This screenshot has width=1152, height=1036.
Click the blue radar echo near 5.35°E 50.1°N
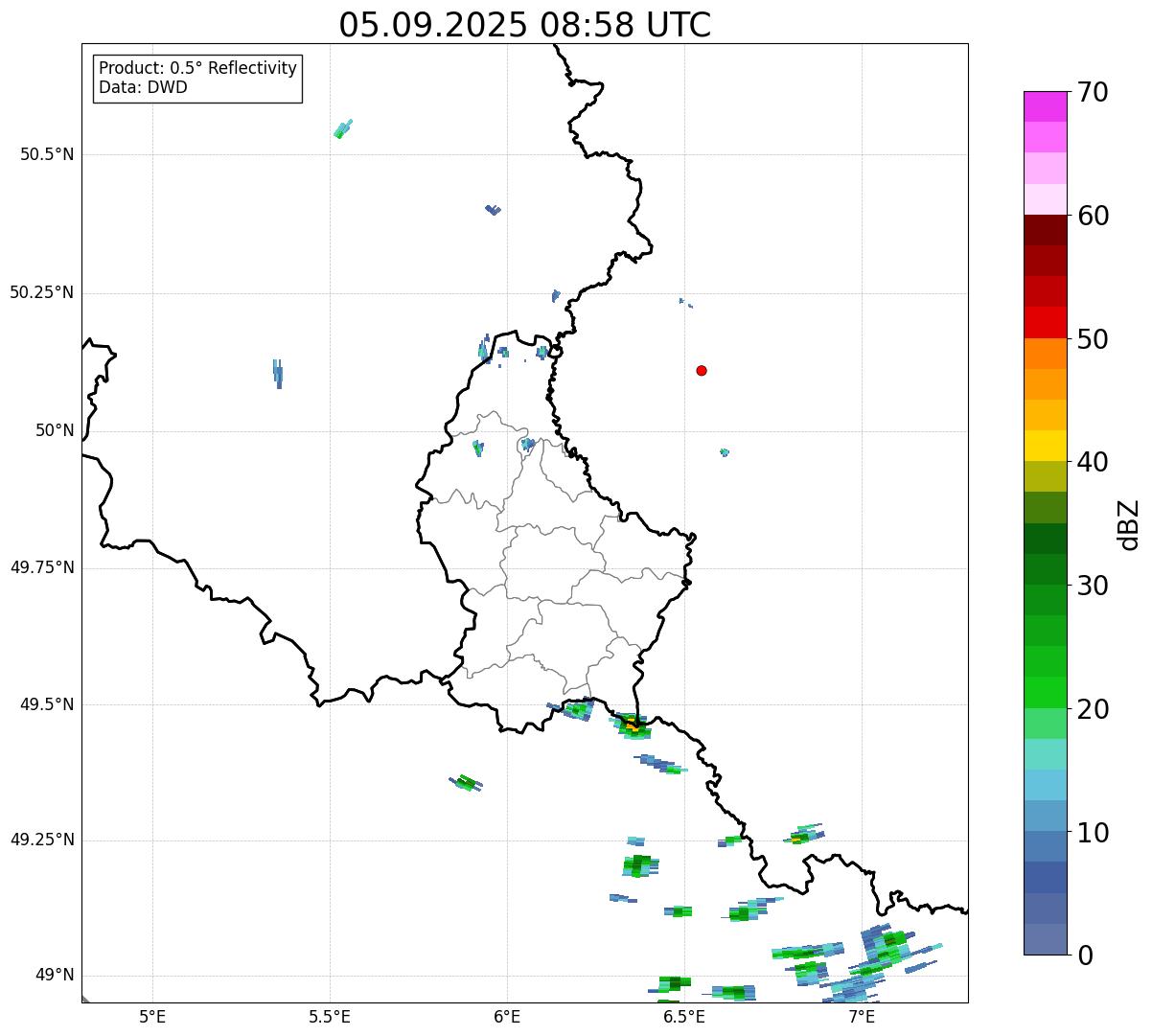(278, 373)
